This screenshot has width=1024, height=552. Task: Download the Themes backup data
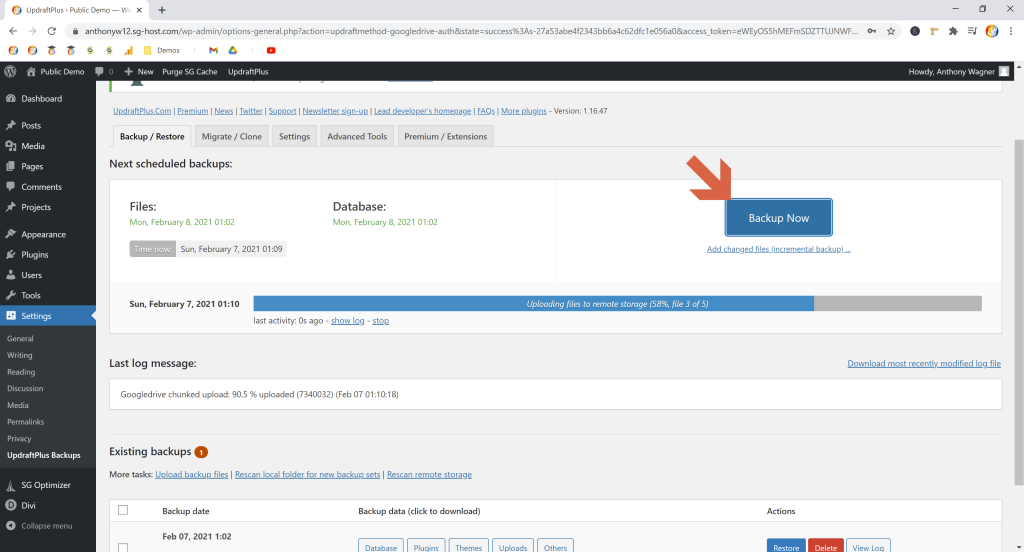coord(468,547)
